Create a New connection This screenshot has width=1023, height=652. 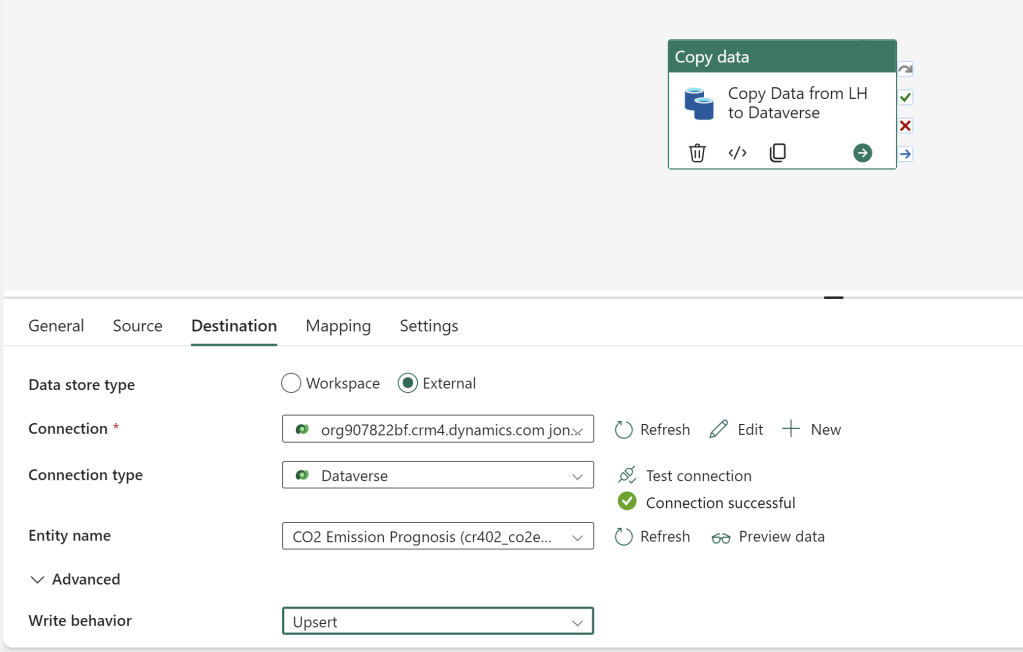811,429
